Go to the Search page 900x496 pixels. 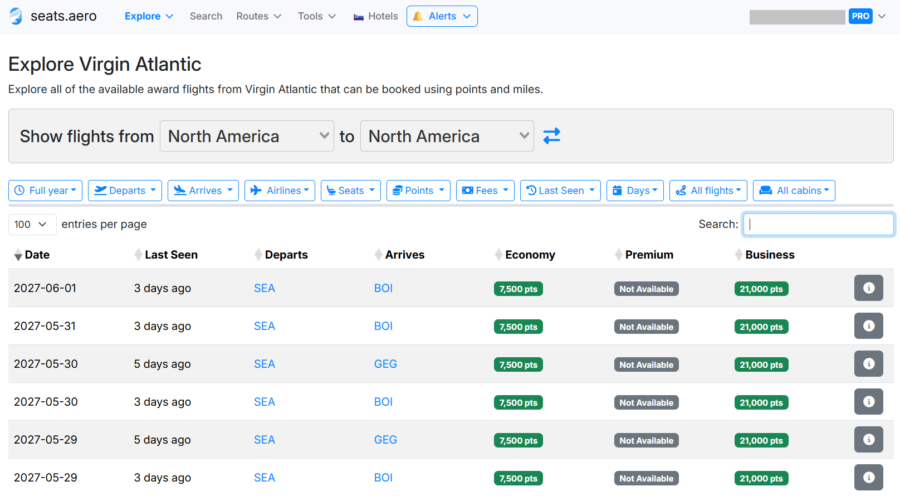pos(206,16)
